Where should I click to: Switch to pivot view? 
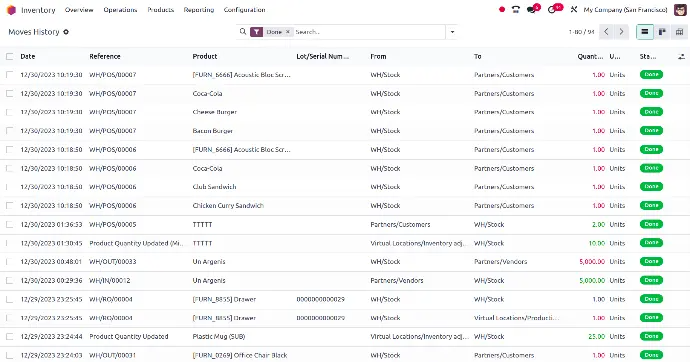[679, 32]
